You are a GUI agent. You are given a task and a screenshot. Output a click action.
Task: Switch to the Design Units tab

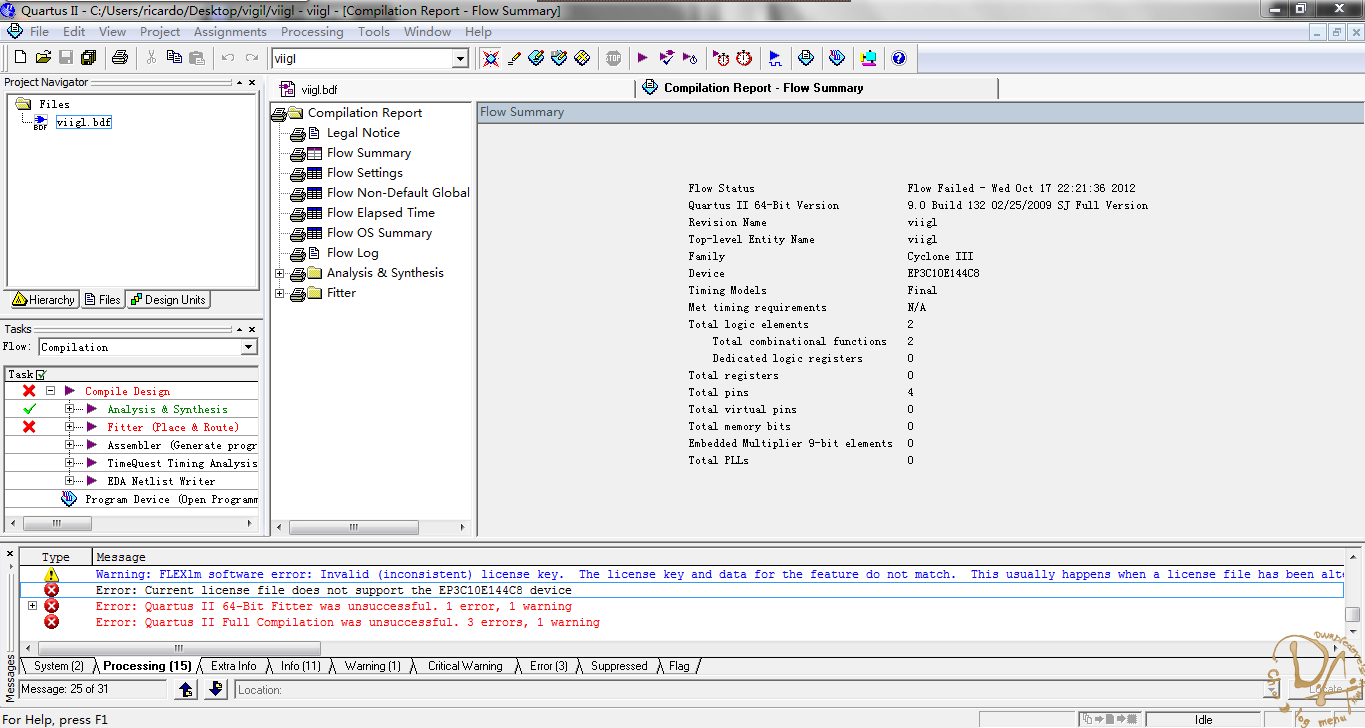168,300
